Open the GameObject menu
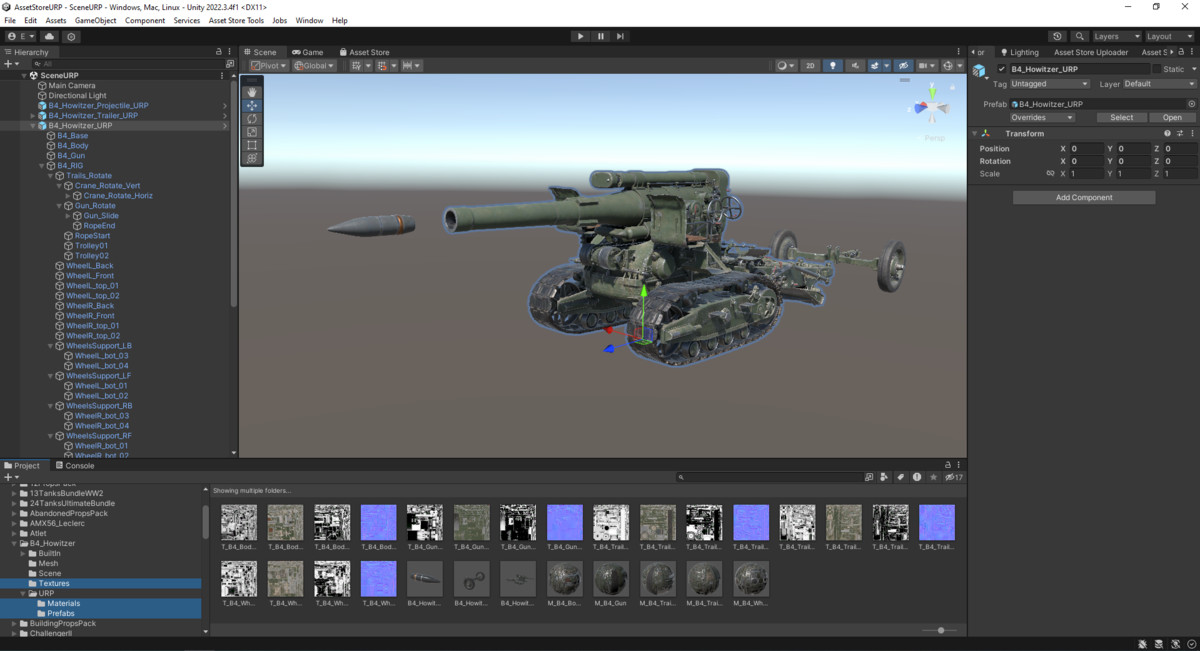Viewport: 1200px width, 651px height. [x=95, y=19]
